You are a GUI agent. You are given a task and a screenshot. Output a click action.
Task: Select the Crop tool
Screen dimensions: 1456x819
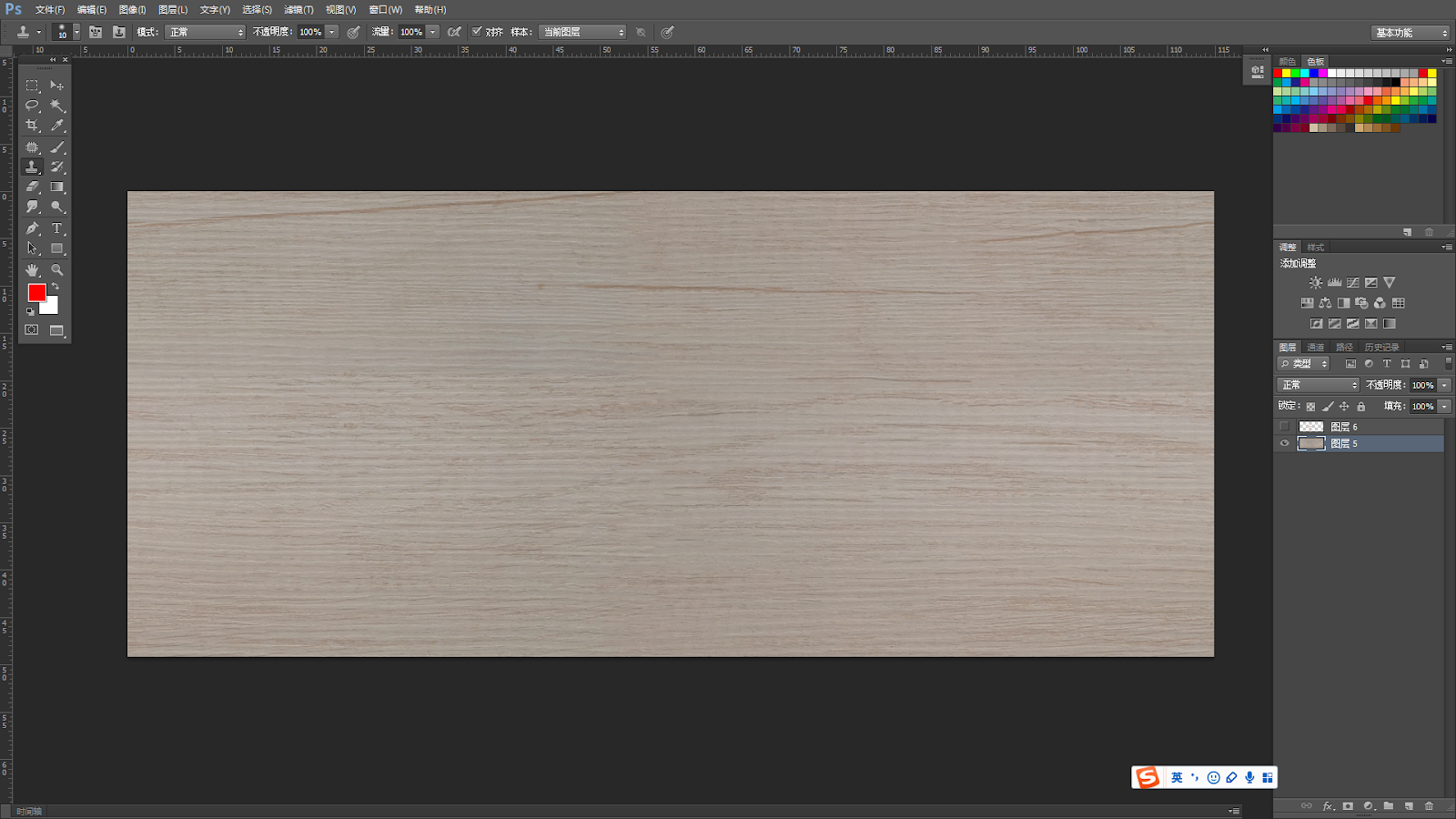coord(32,126)
